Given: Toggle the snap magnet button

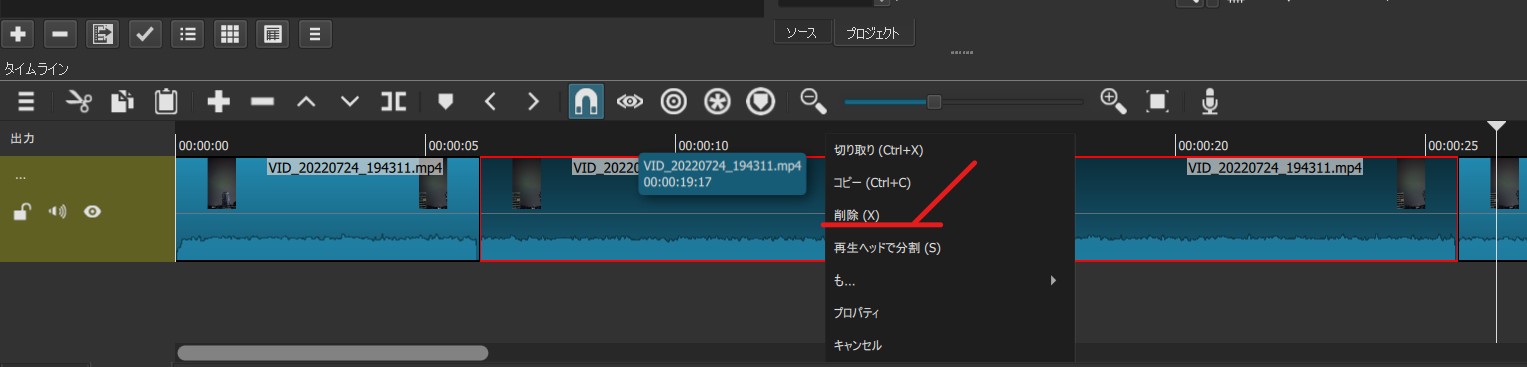Looking at the screenshot, I should click(586, 101).
